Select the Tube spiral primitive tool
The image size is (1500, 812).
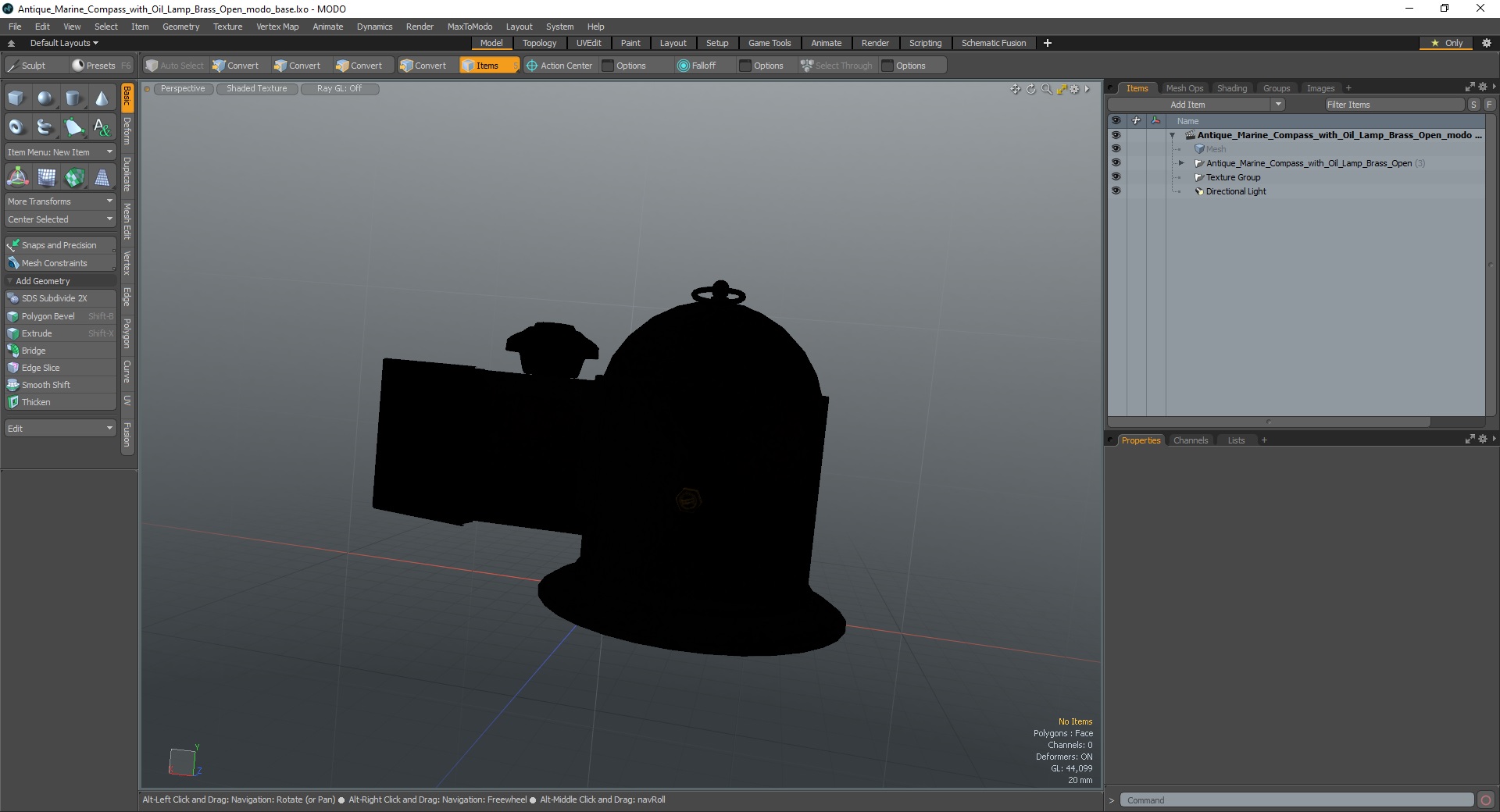(45, 126)
